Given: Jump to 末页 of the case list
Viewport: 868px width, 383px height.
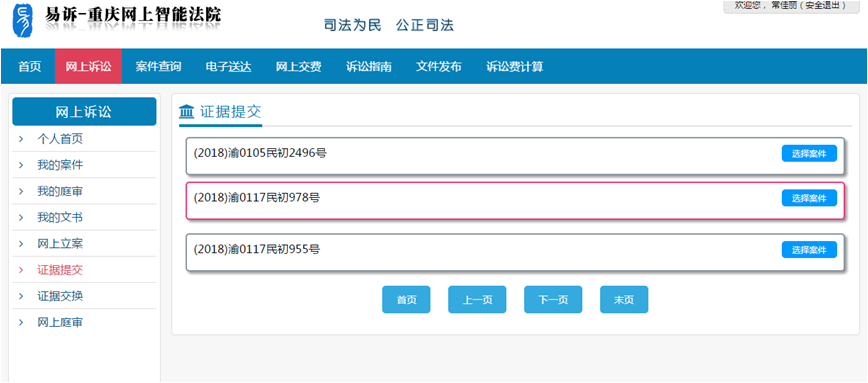Looking at the screenshot, I should tap(624, 299).
